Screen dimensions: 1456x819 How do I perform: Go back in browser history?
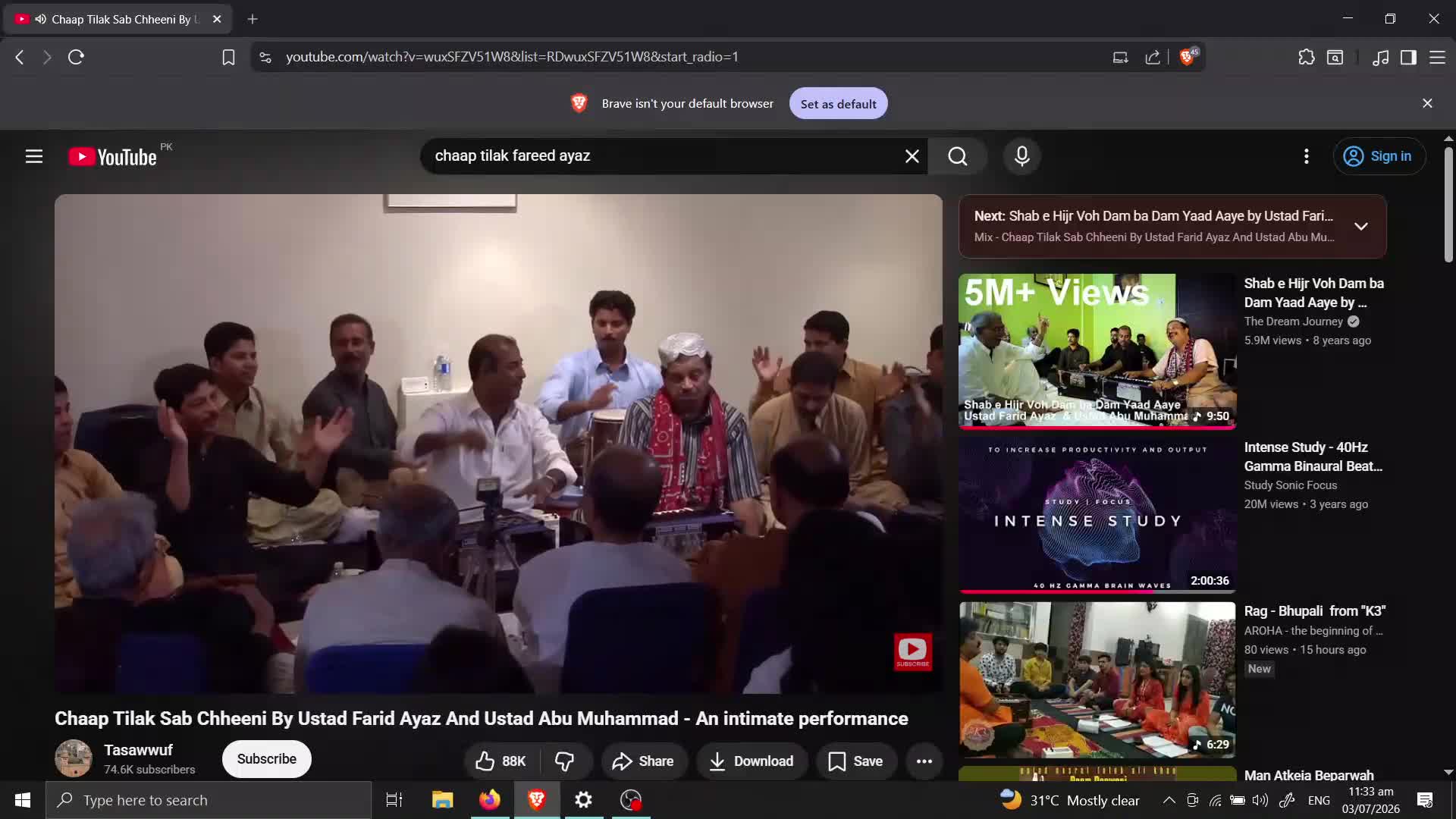[20, 57]
